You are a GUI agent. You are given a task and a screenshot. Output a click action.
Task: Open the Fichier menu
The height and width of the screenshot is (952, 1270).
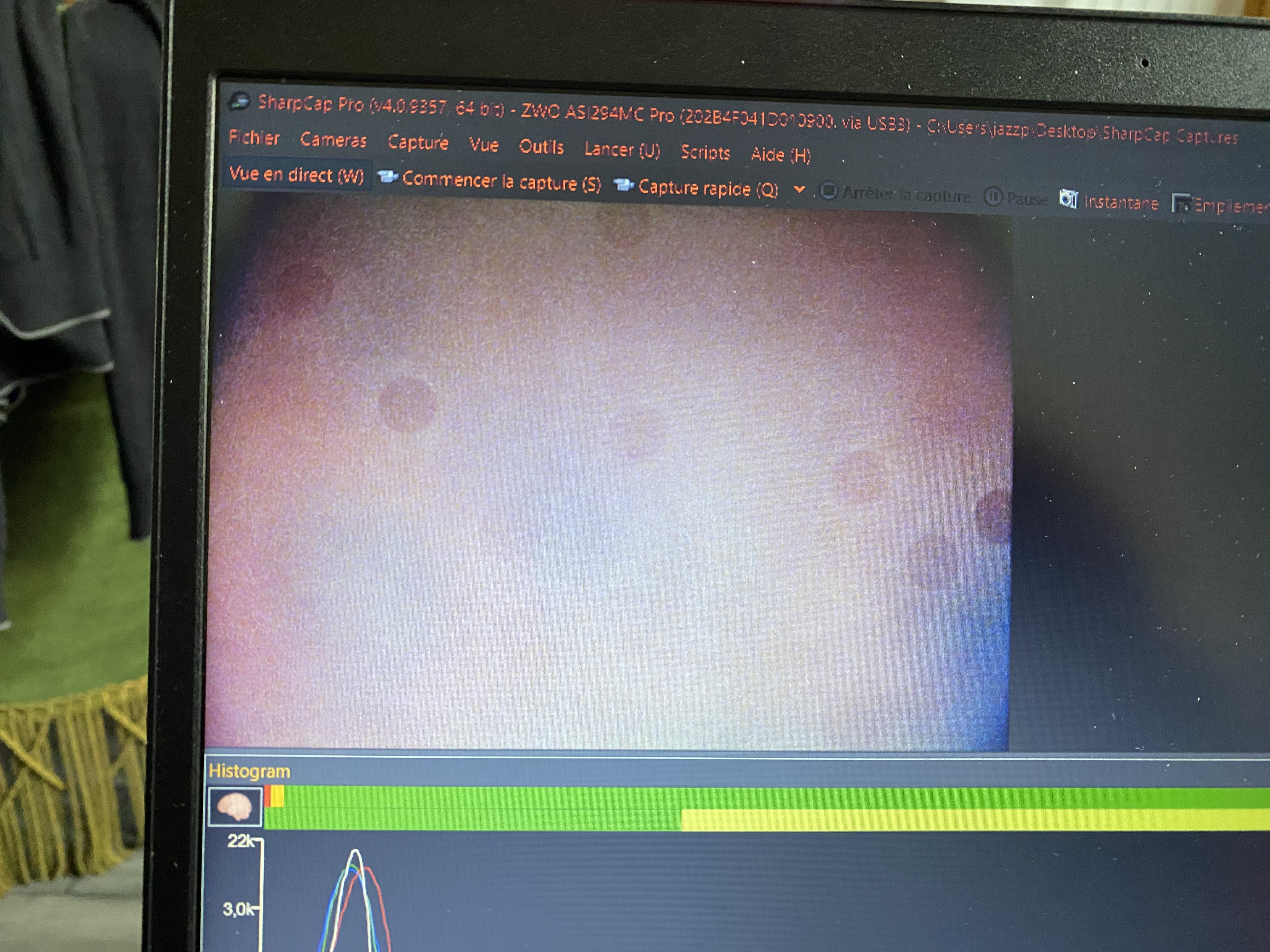coord(254,137)
